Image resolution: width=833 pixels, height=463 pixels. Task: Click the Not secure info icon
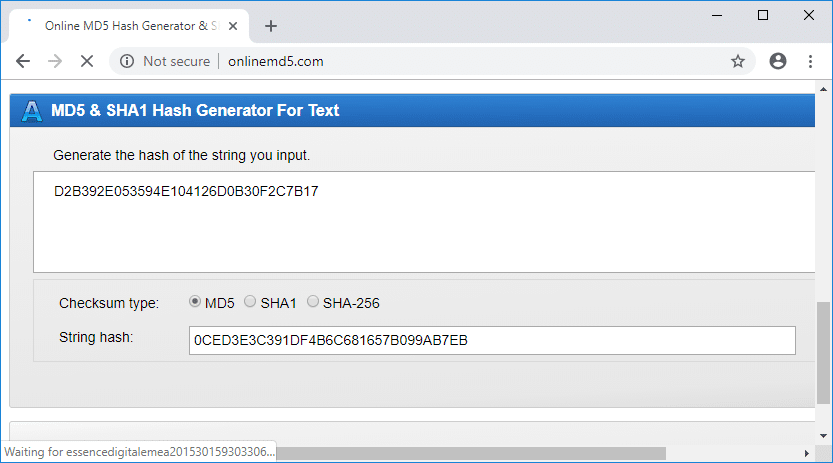coord(127,61)
